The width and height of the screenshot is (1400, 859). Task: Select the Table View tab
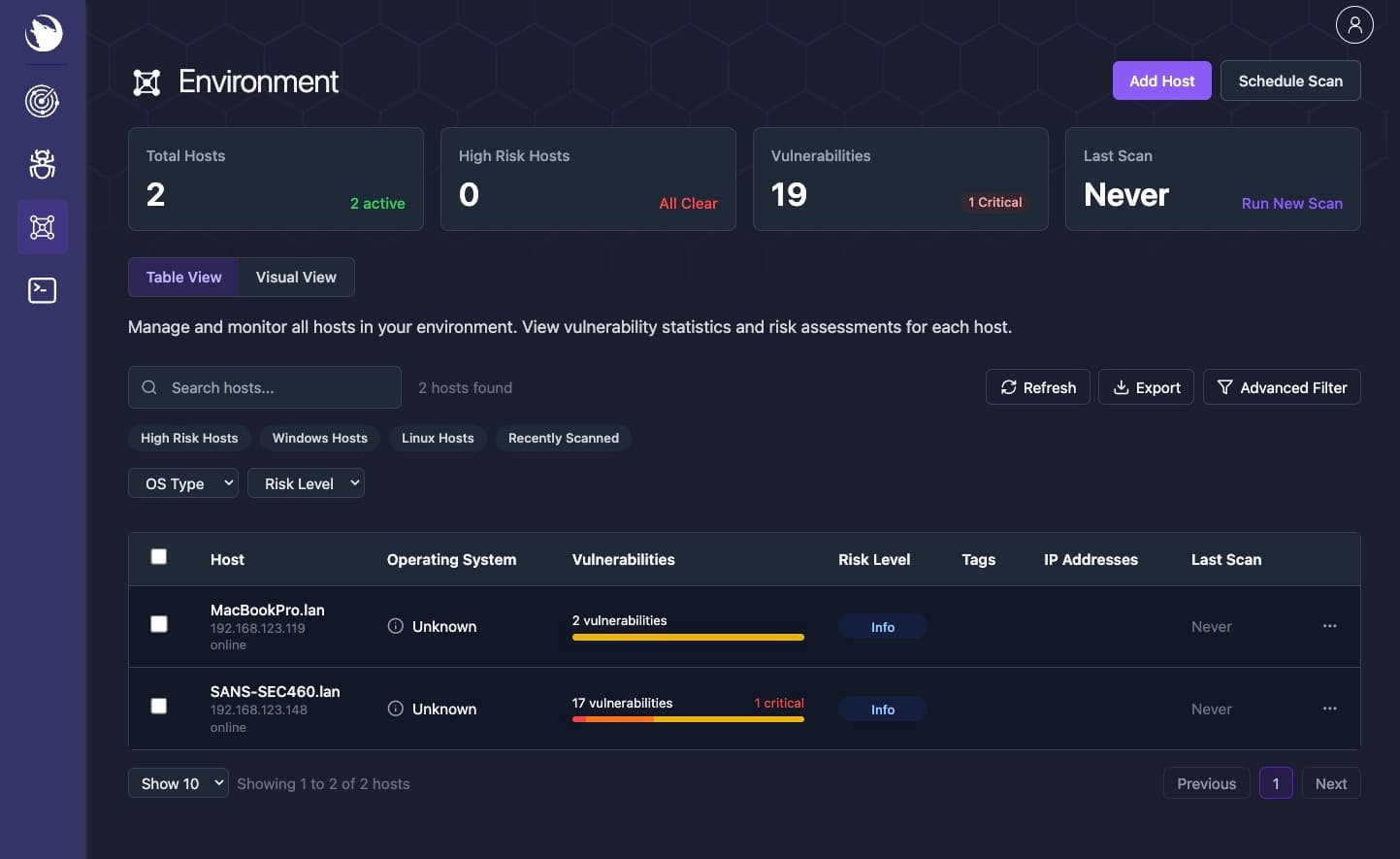[x=182, y=277]
